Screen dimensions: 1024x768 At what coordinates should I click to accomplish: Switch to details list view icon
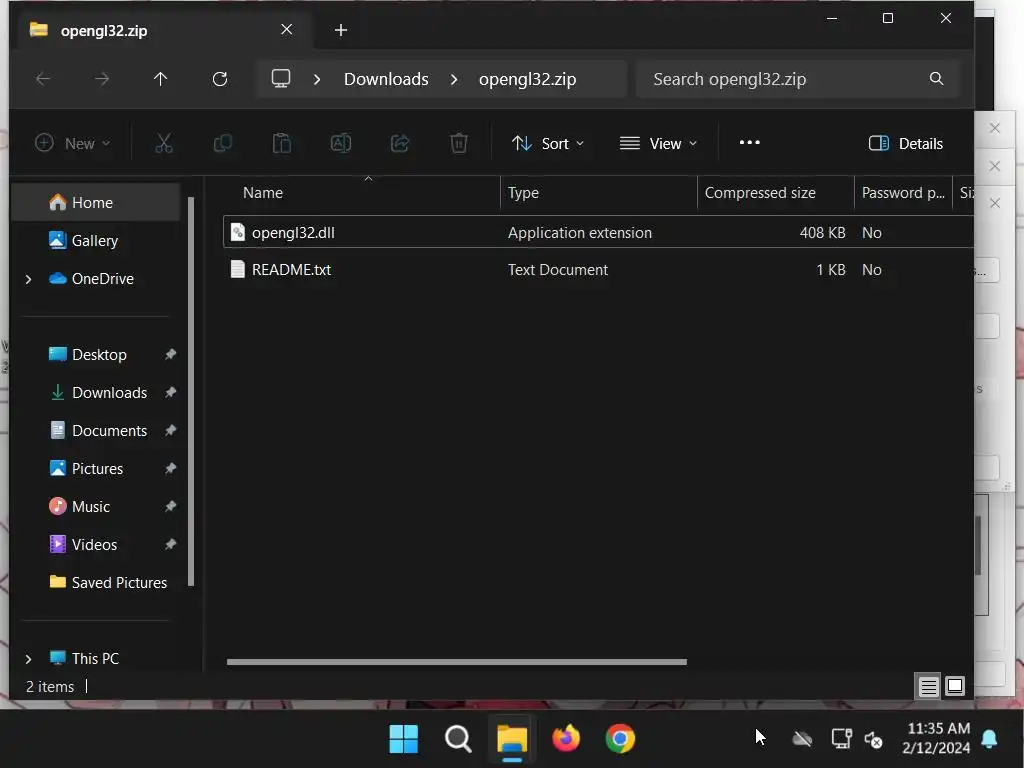tap(928, 686)
